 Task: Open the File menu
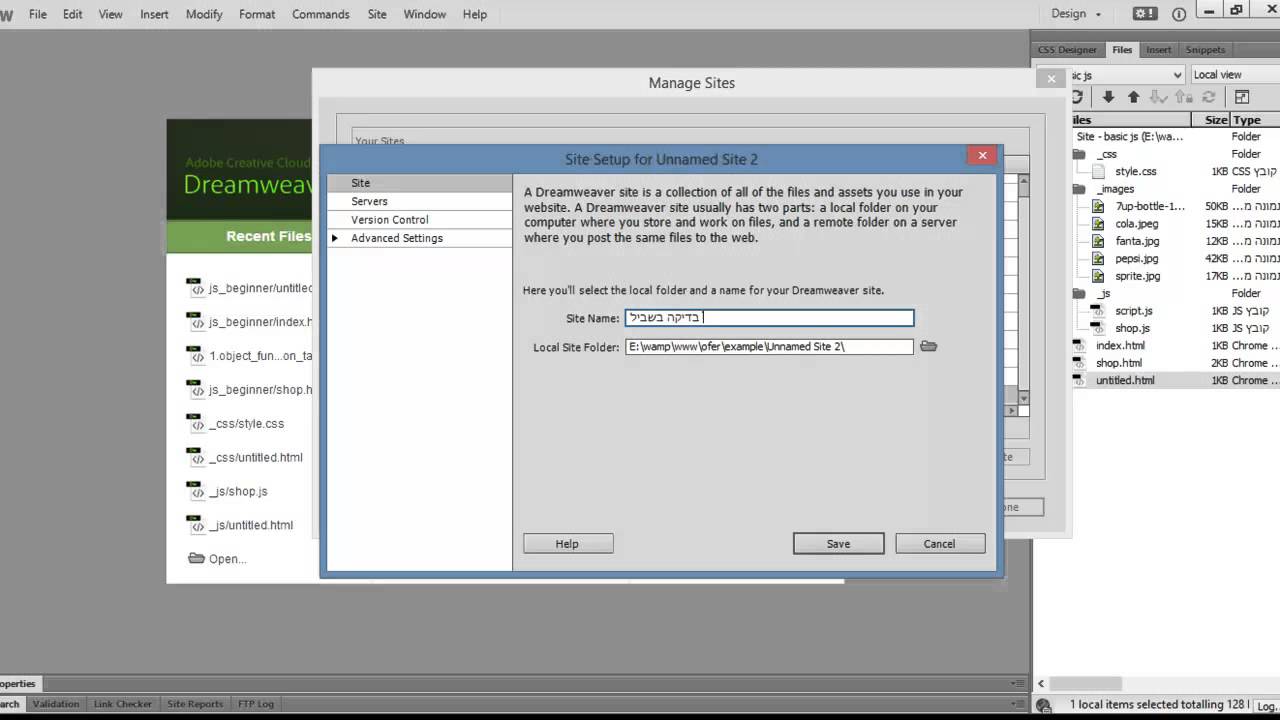[x=38, y=14]
